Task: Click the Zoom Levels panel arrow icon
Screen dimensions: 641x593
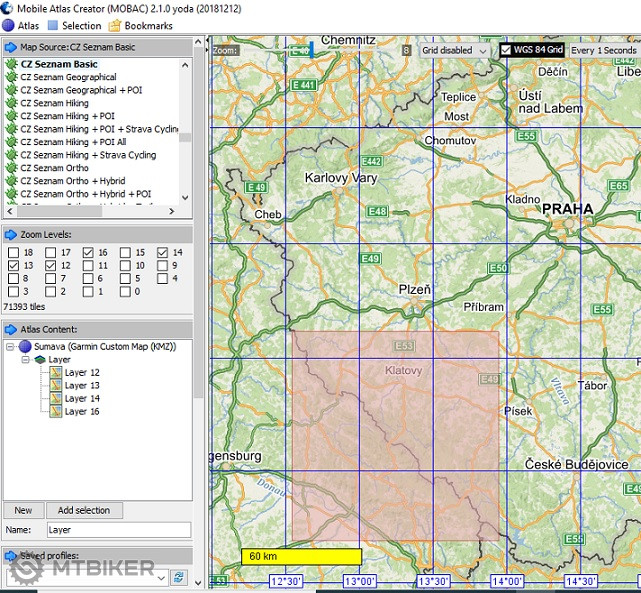Action: (11, 234)
